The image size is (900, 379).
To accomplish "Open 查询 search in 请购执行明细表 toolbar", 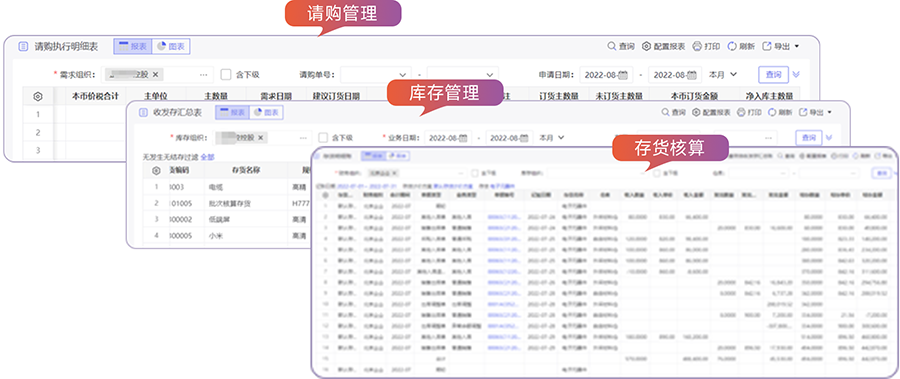I will pos(621,47).
